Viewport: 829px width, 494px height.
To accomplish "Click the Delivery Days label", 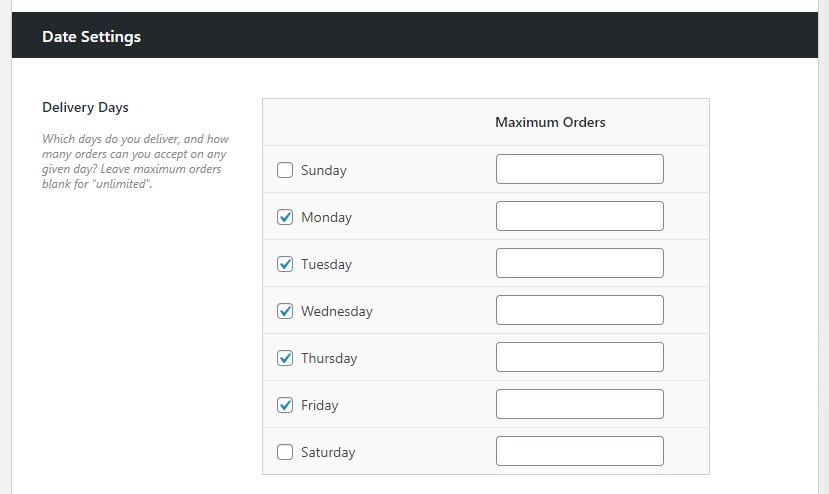I will click(x=85, y=107).
